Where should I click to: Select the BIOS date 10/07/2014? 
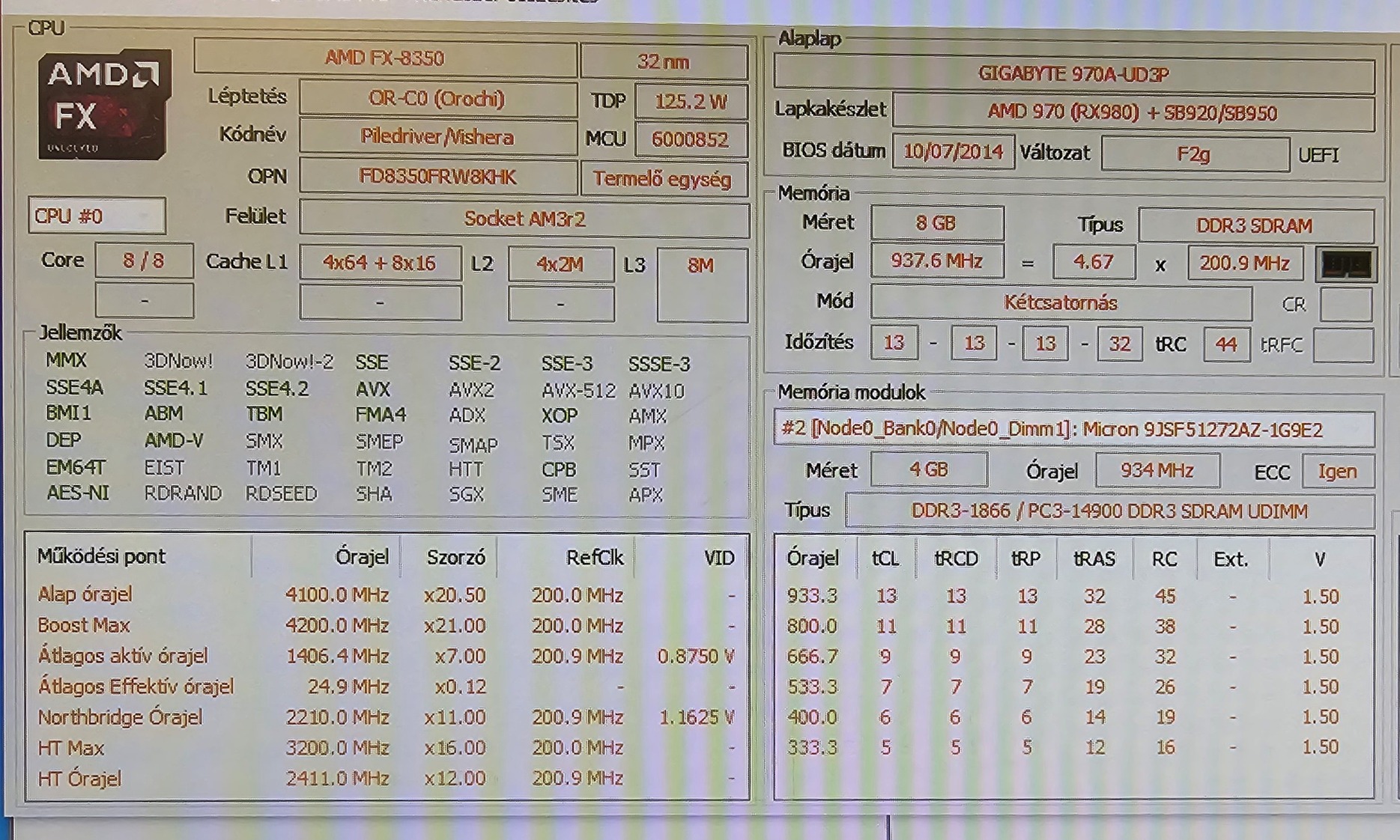pos(953,152)
